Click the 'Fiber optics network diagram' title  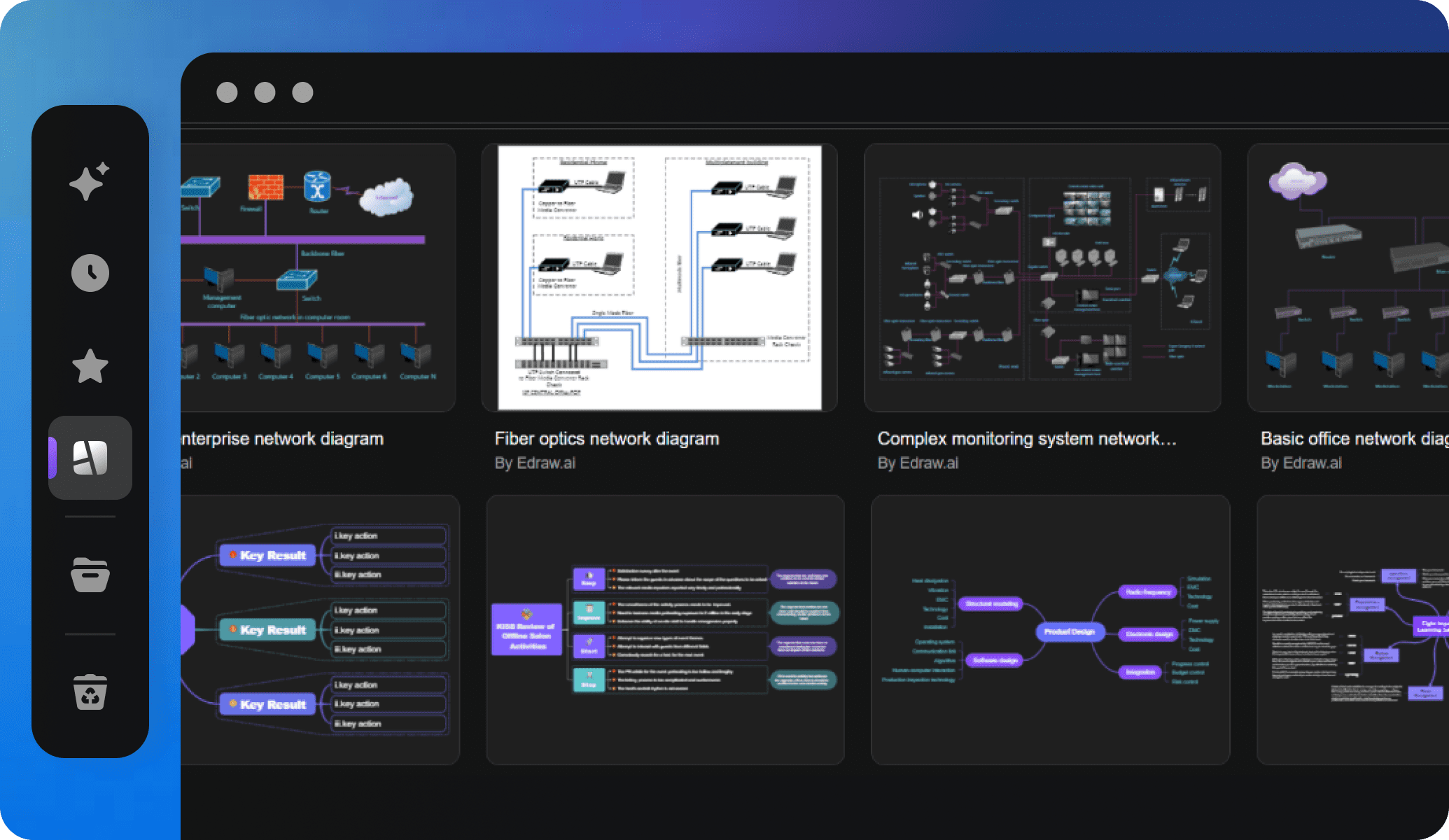click(x=607, y=439)
